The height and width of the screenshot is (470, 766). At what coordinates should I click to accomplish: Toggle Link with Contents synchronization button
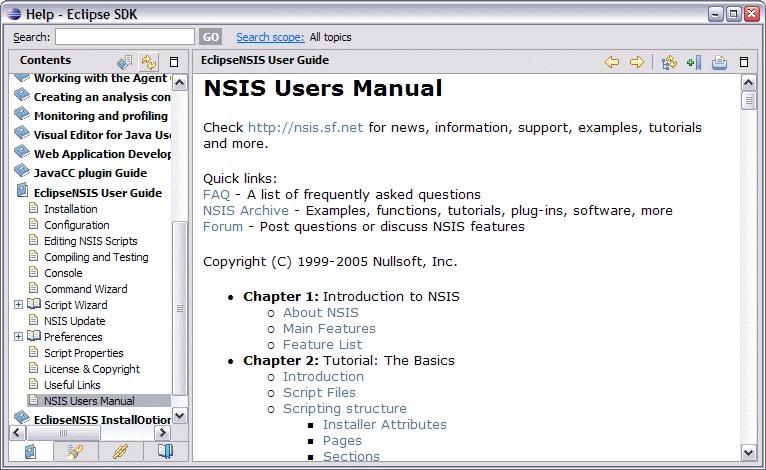click(x=149, y=62)
